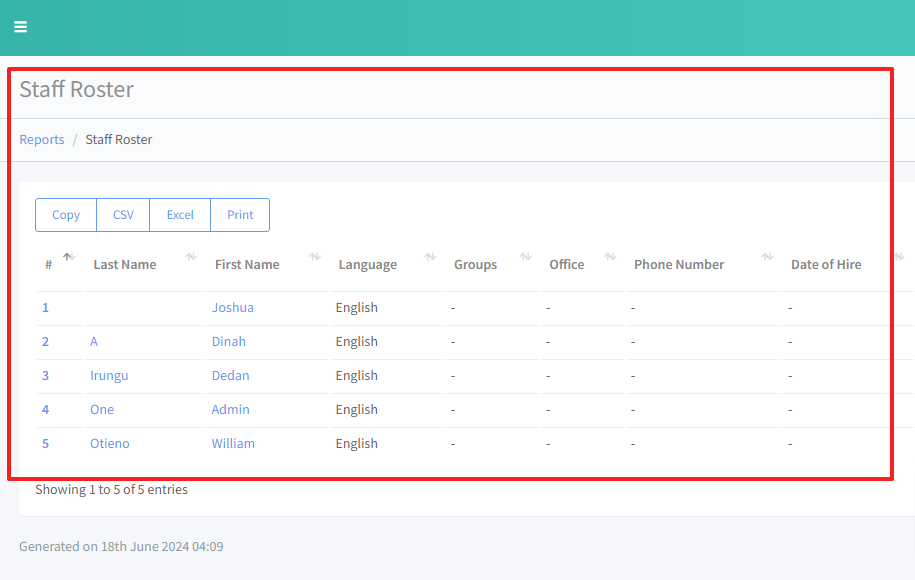Click the Otieno last name link
This screenshot has width=915, height=580.
[110, 444]
